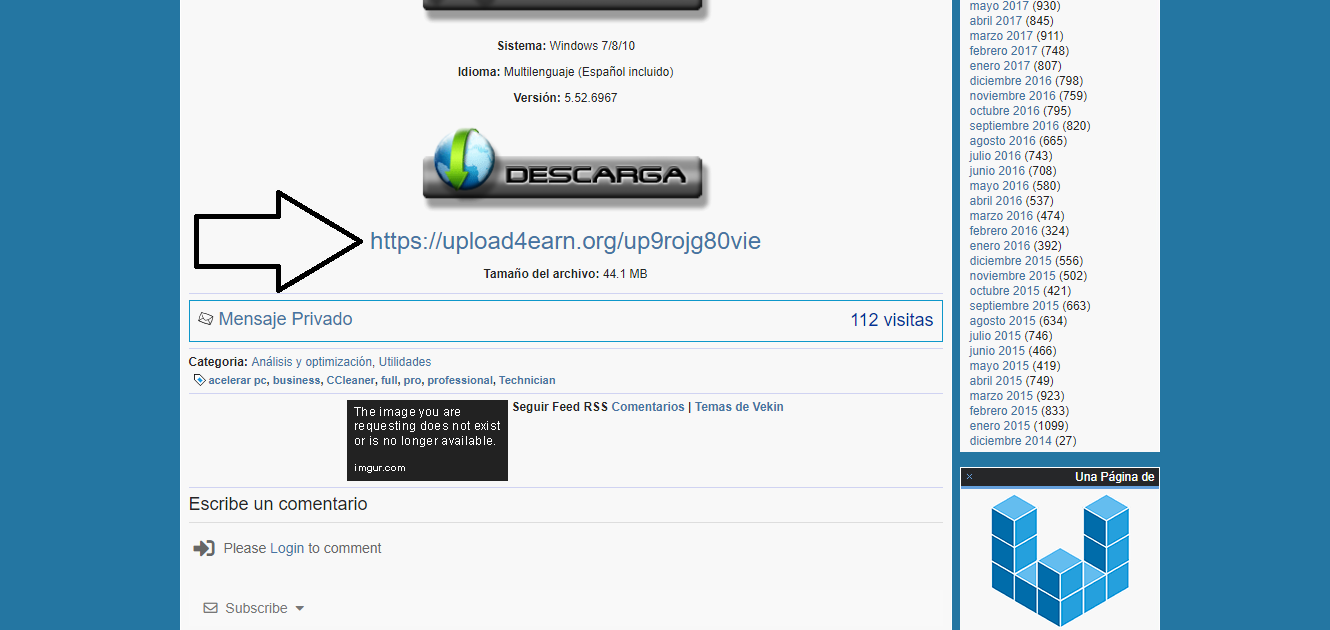Open the diciembre 2014 archive
This screenshot has width=1330, height=630.
tap(1010, 440)
